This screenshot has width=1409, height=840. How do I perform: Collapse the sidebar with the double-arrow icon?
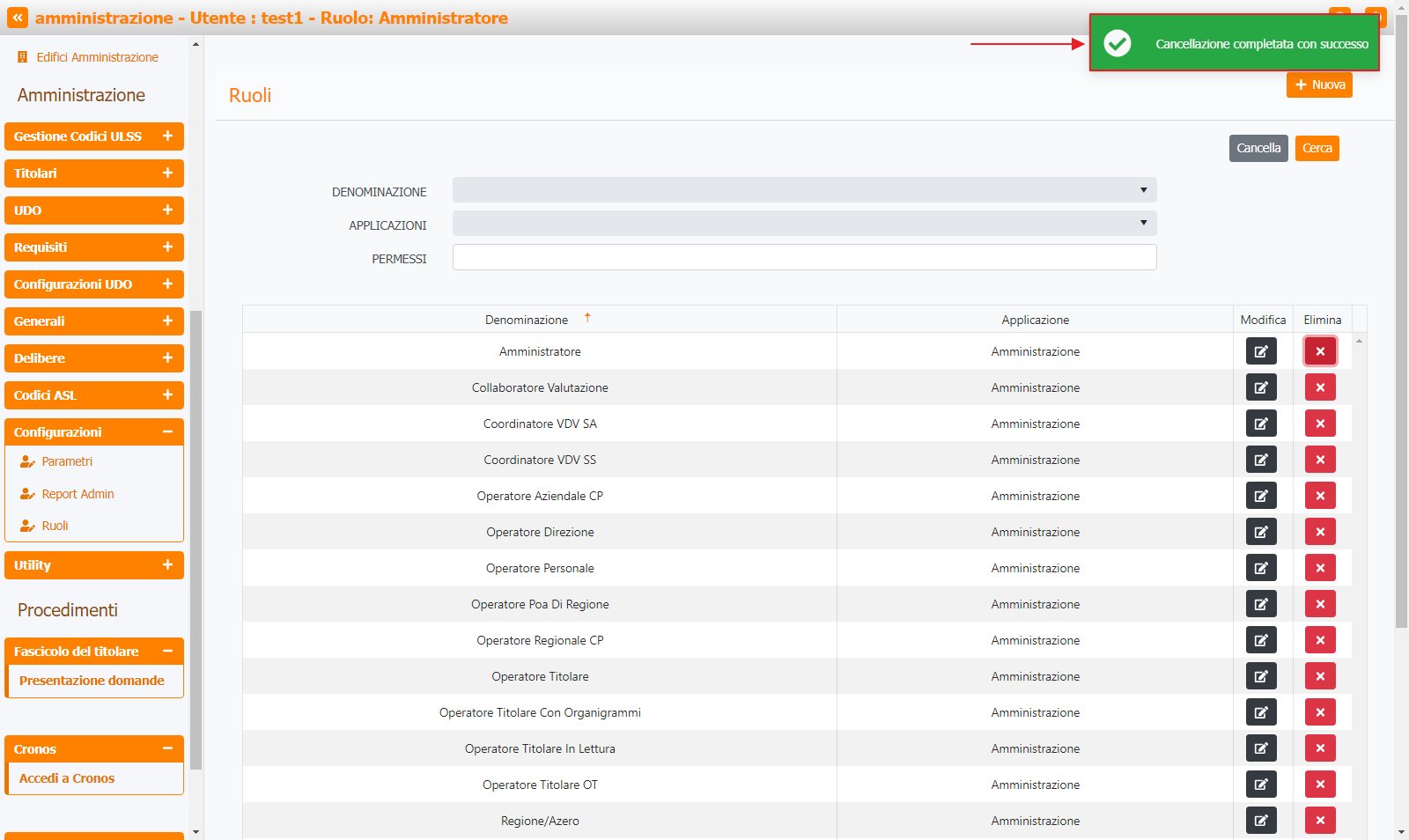(x=18, y=18)
